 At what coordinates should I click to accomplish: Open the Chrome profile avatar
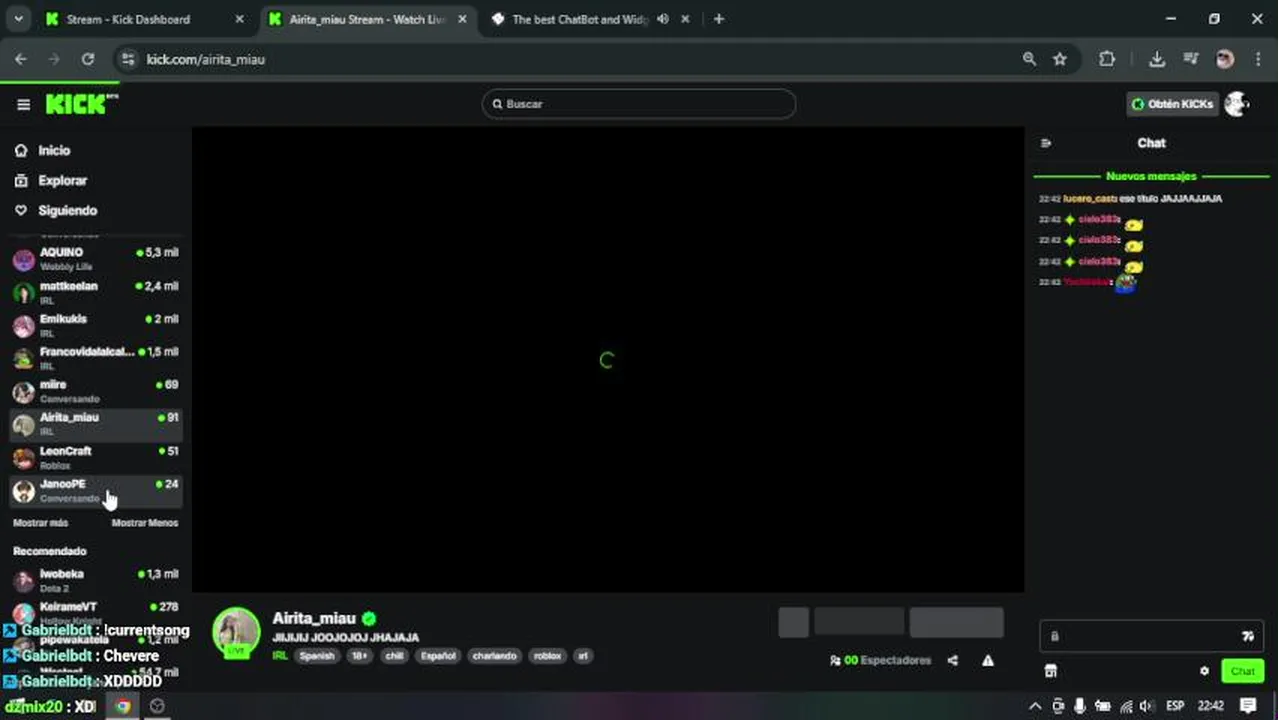coord(1225,59)
